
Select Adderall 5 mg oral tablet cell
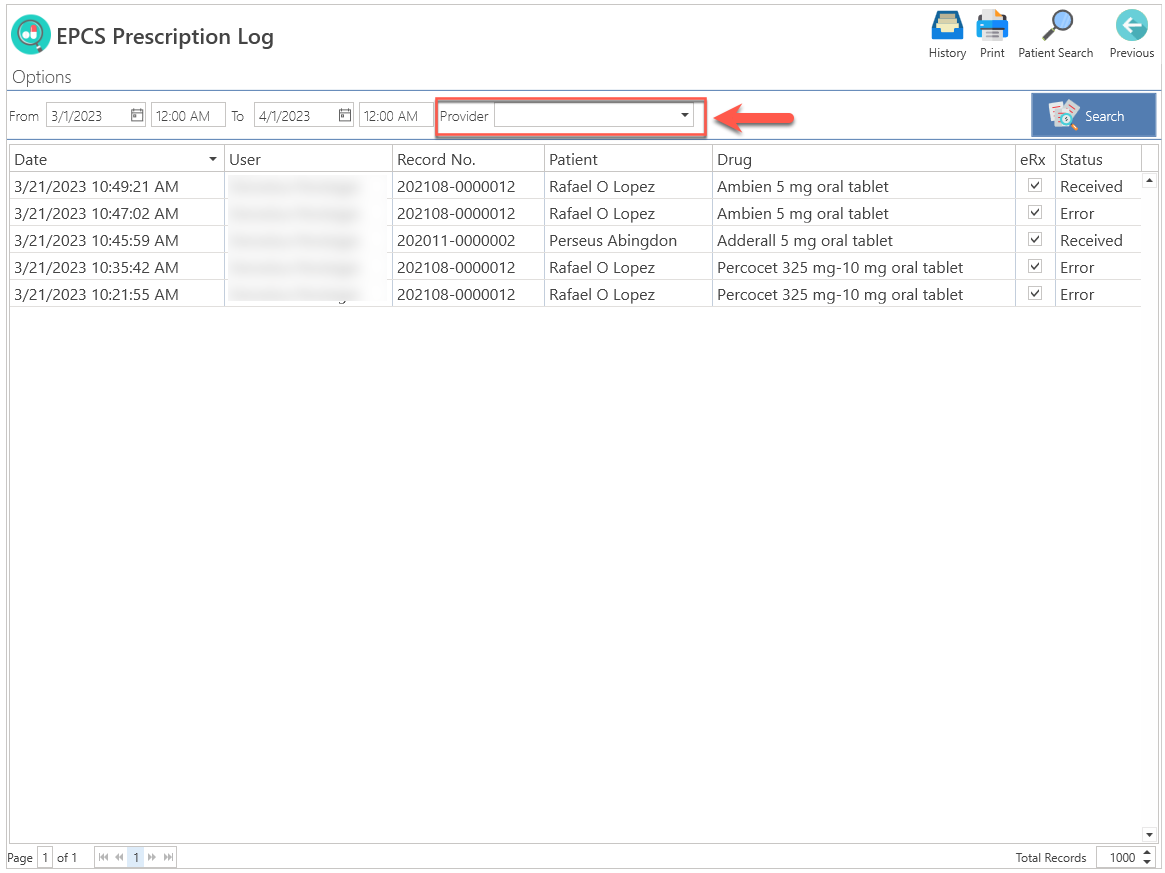tap(863, 240)
